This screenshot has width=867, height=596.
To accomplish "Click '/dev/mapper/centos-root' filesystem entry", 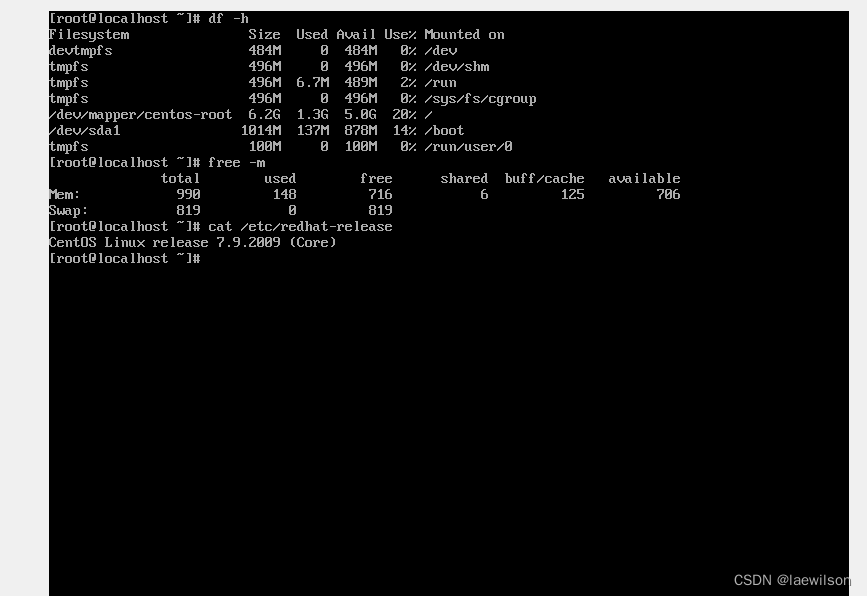I will (140, 114).
